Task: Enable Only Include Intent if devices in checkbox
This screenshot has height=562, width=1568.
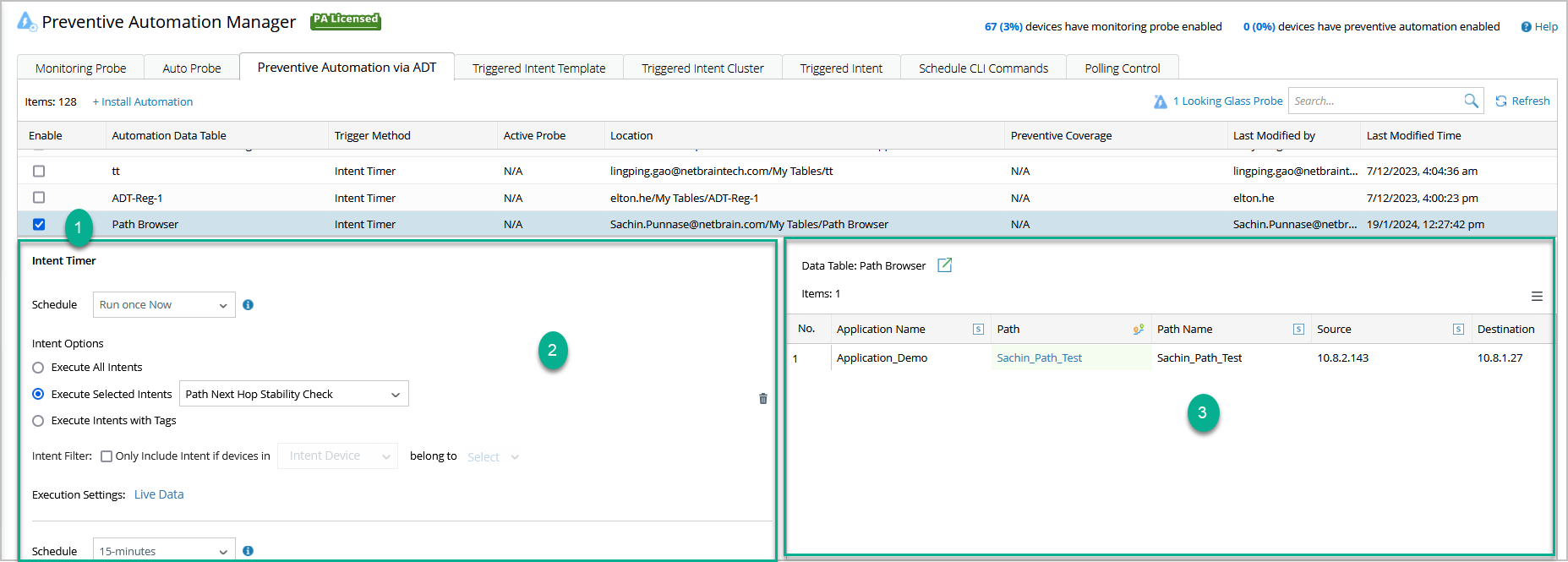Action: pyautogui.click(x=107, y=456)
